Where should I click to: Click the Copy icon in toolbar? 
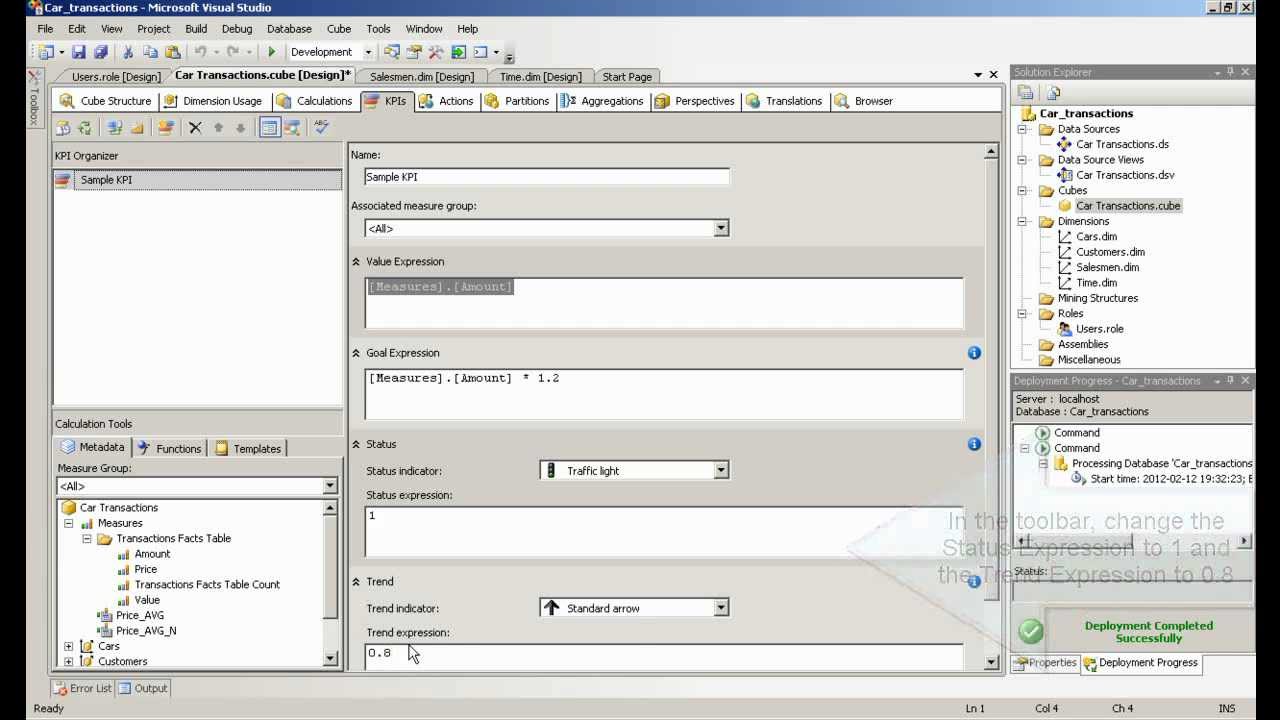click(x=150, y=52)
